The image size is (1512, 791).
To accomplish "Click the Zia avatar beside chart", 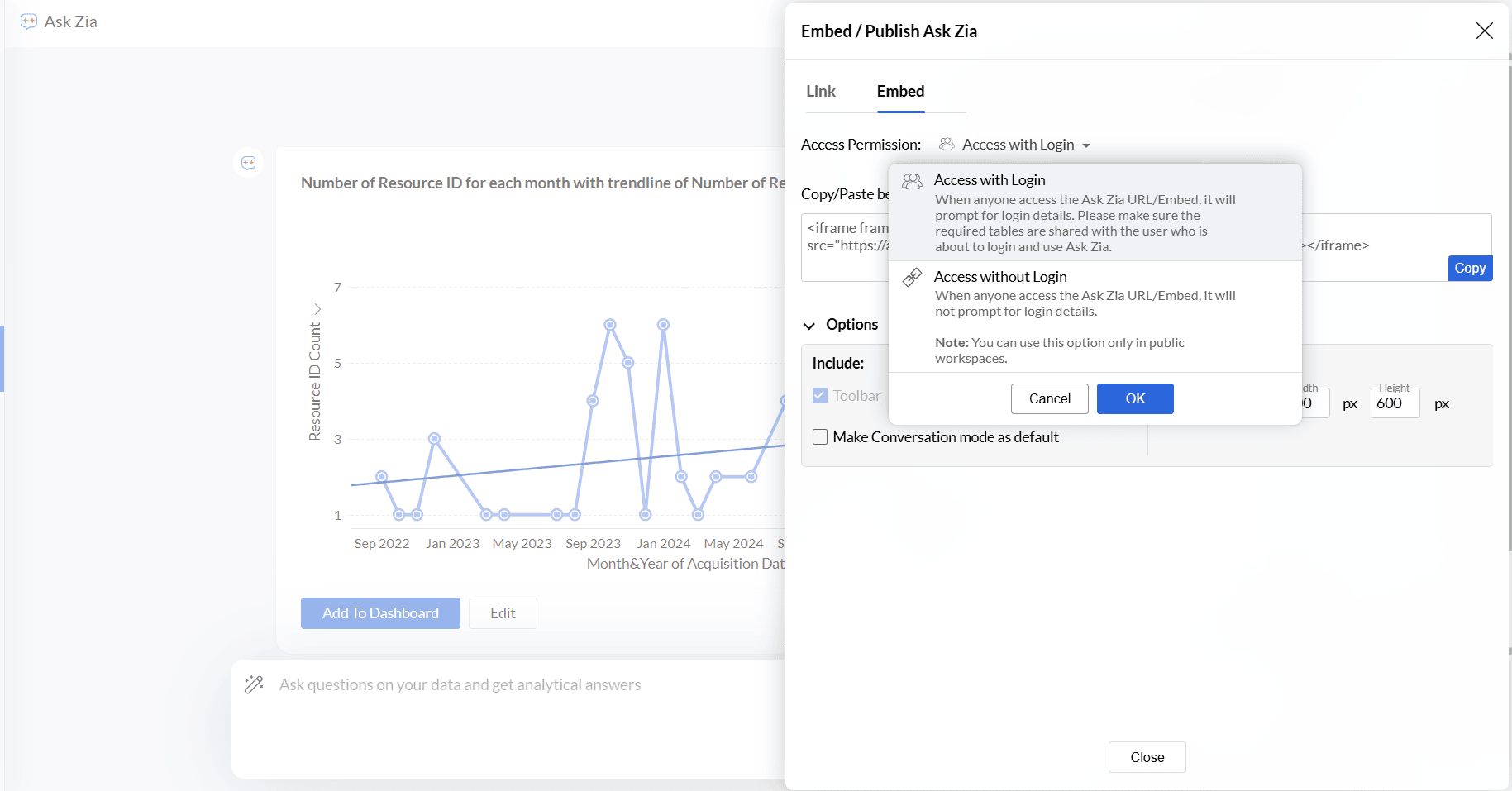I will click(x=248, y=163).
